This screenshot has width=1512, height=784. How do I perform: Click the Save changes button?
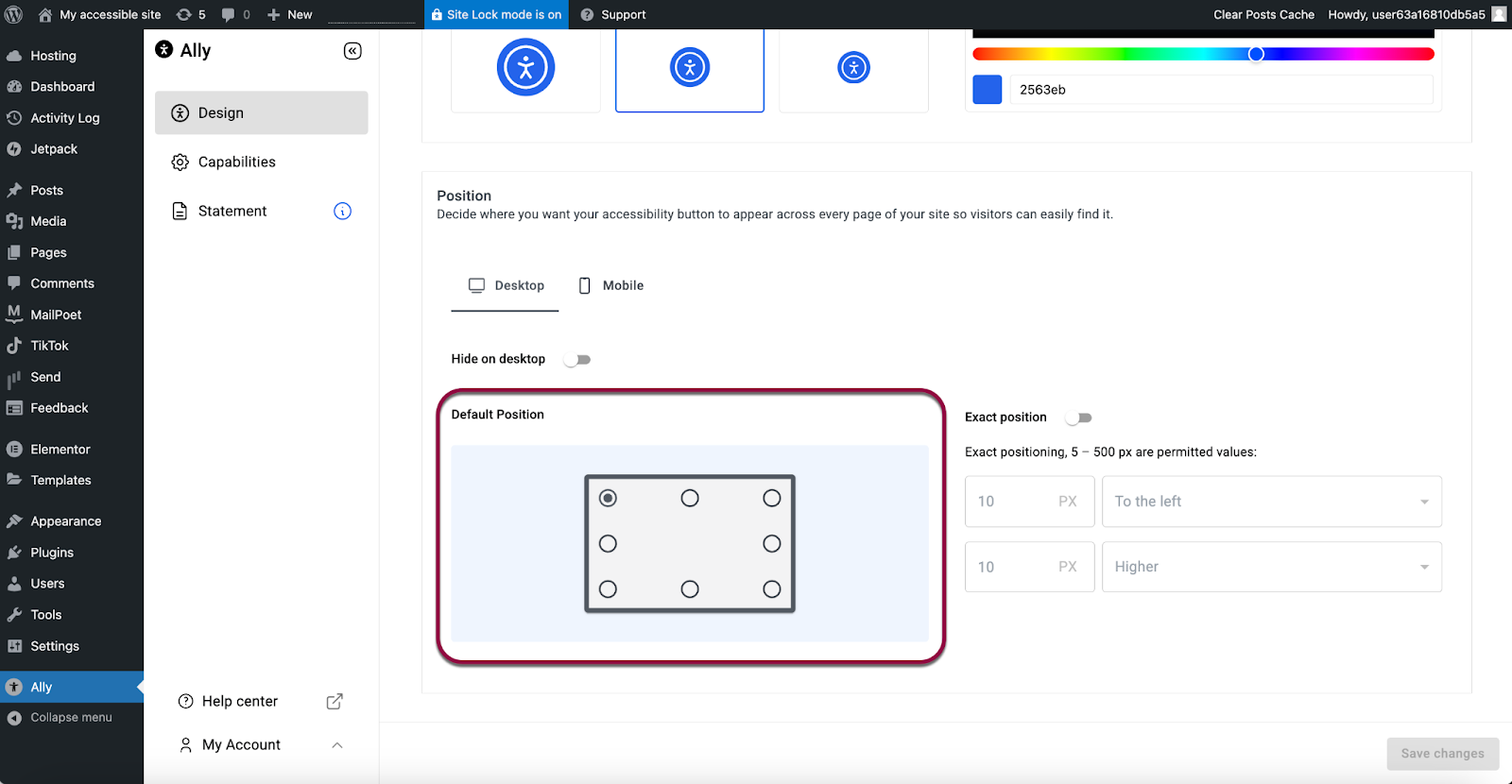(1443, 754)
